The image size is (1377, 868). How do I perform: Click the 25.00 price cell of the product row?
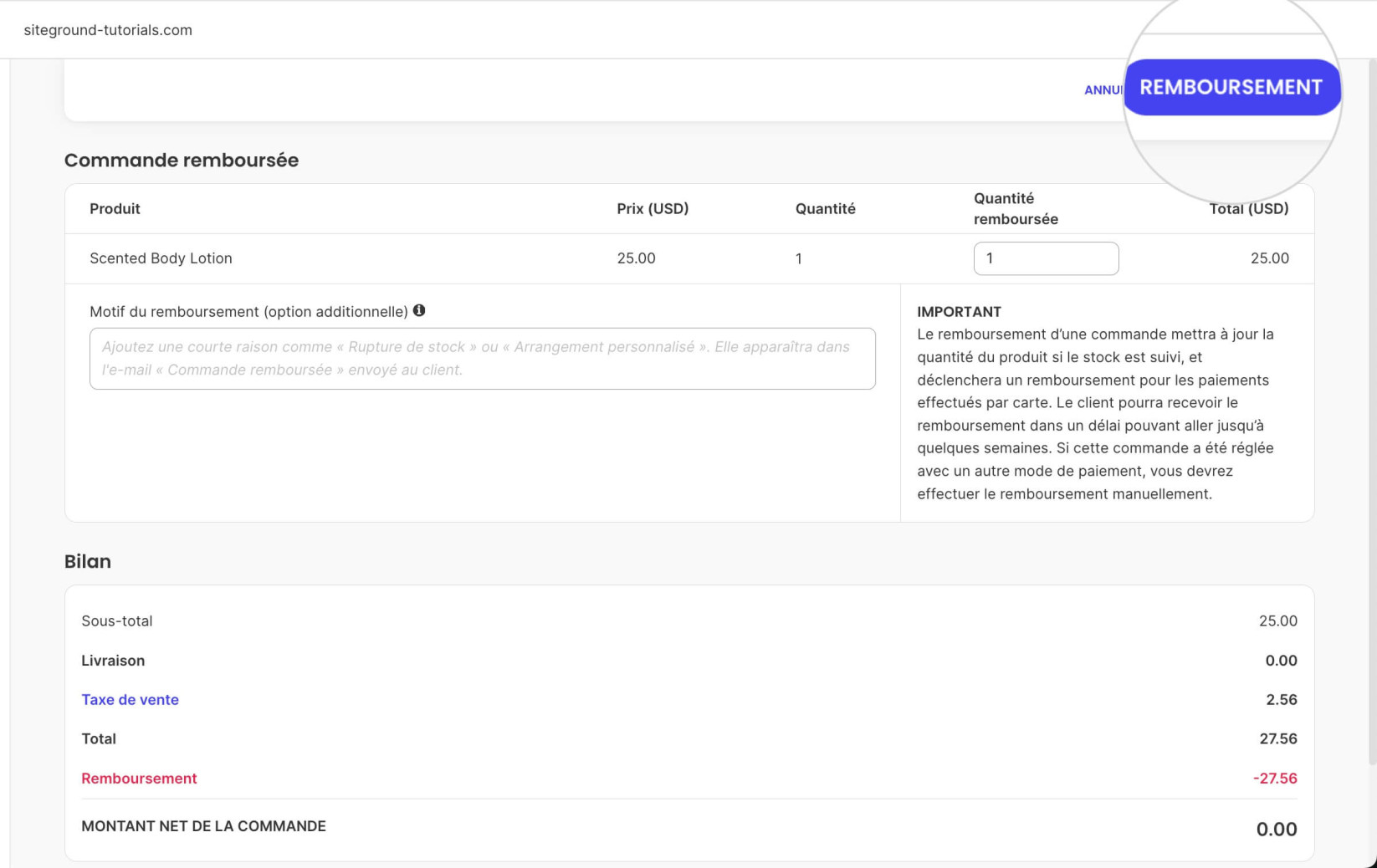tap(636, 258)
